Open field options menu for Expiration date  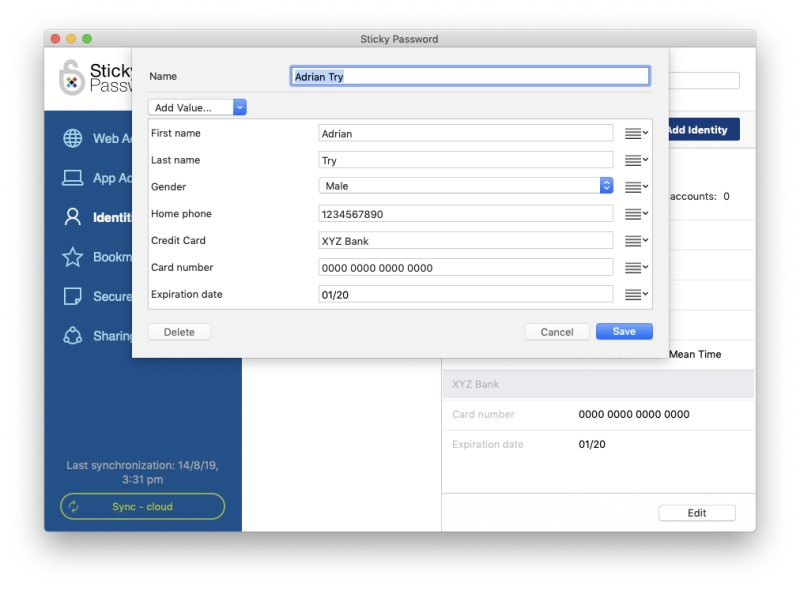[x=636, y=294]
